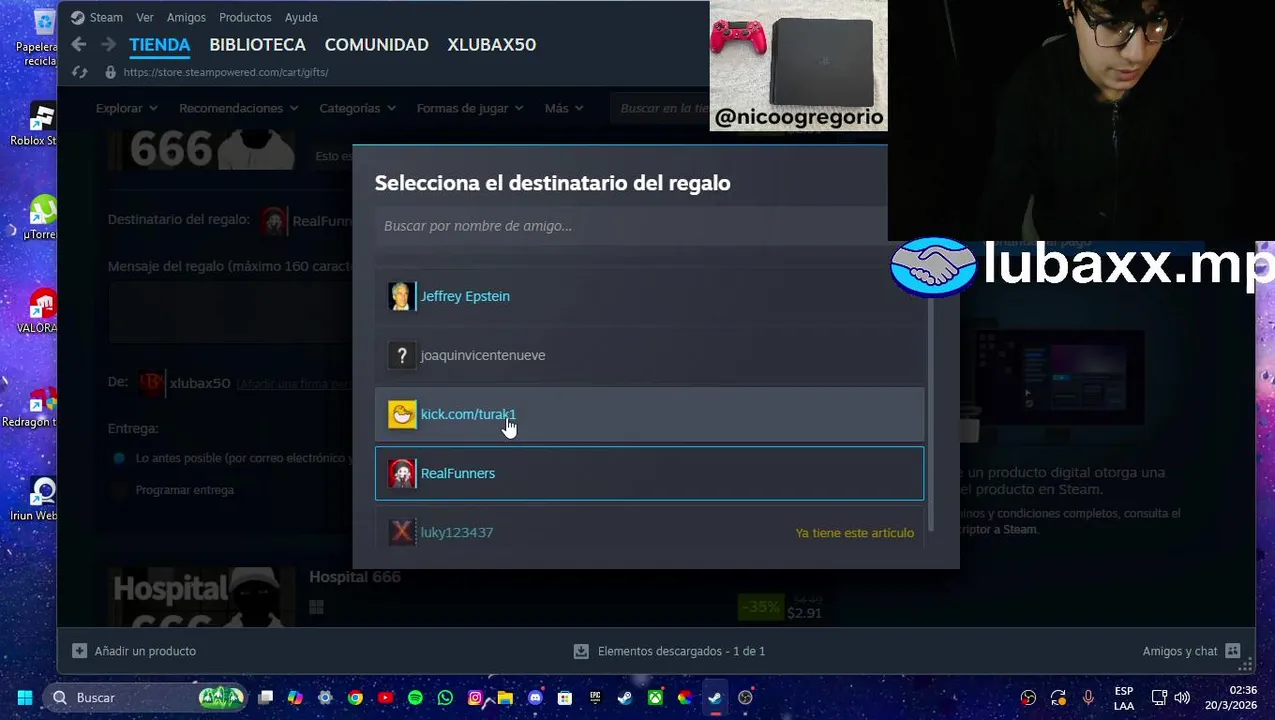Open Instagram from the taskbar

point(475,698)
